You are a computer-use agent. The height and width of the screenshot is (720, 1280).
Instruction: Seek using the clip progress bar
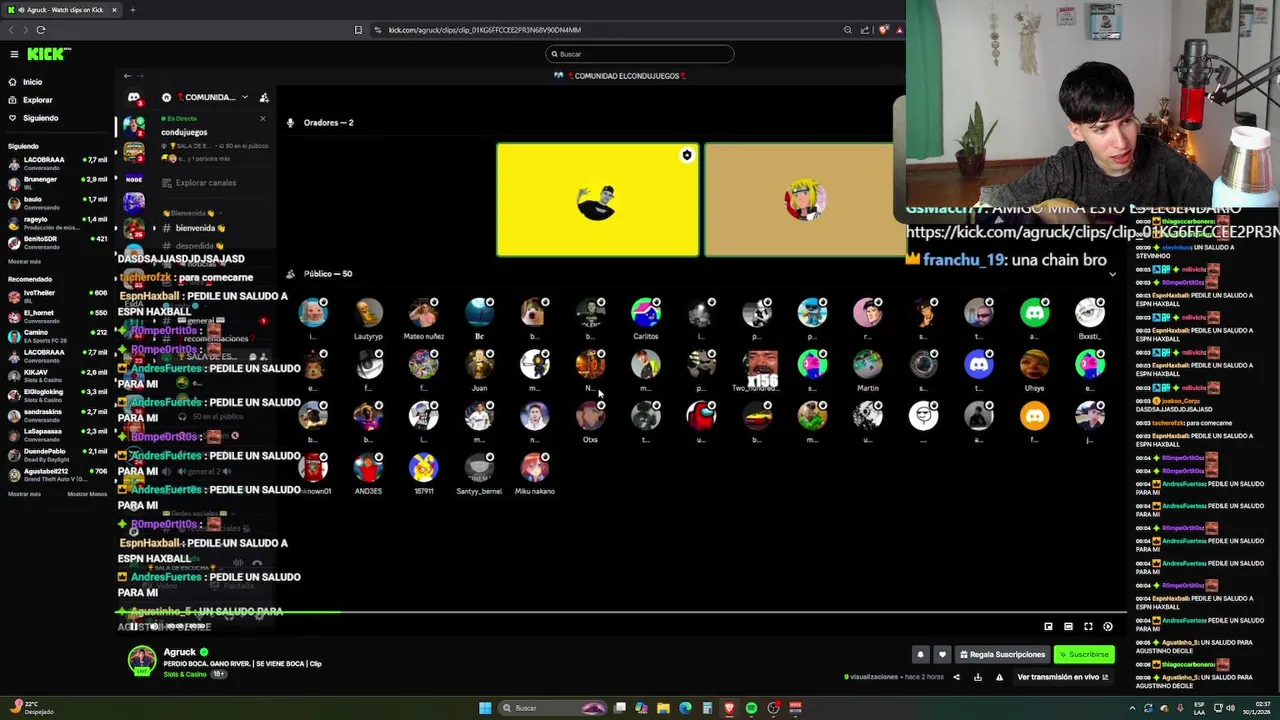coord(620,612)
